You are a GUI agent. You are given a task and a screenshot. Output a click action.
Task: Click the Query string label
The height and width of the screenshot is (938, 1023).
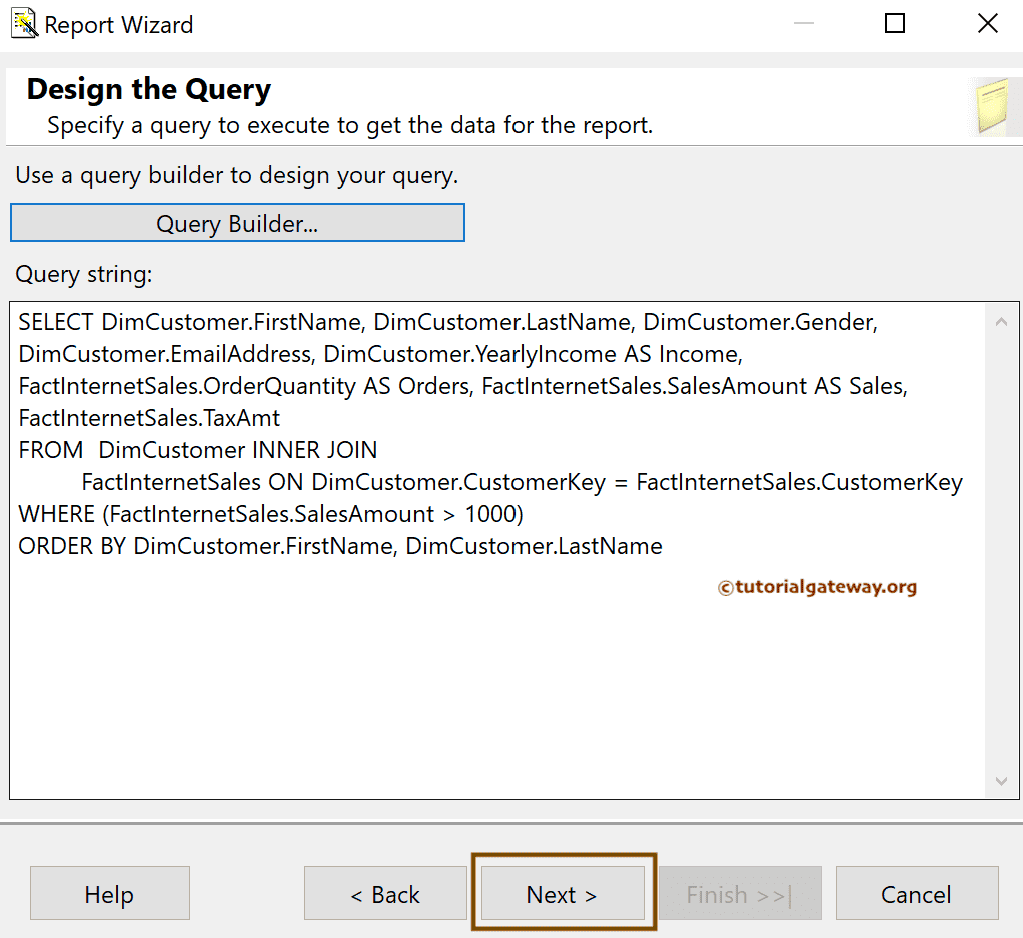pyautogui.click(x=83, y=274)
